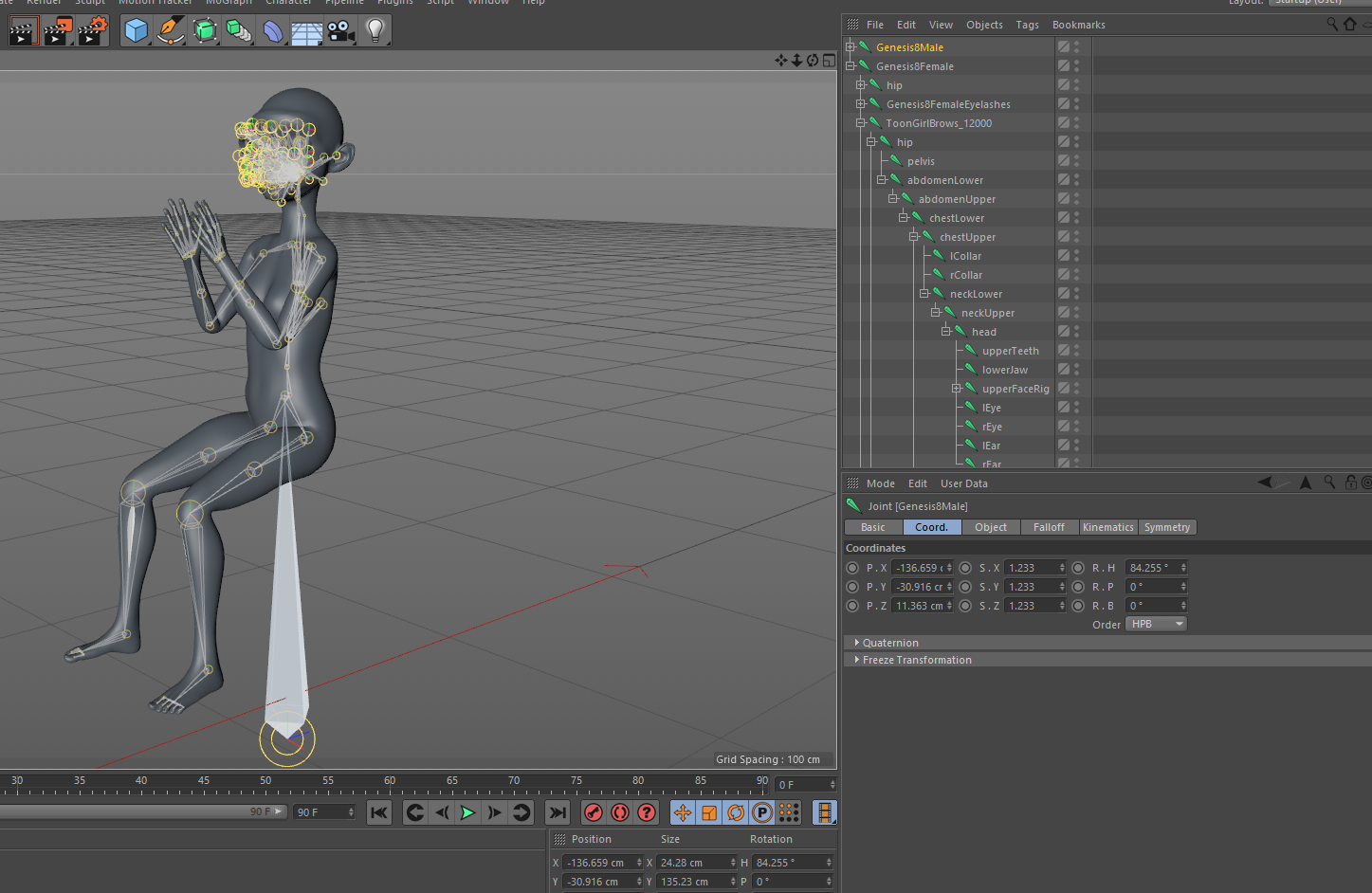Click the Bend deformer icon
Image resolution: width=1372 pixels, height=893 pixels.
click(273, 31)
